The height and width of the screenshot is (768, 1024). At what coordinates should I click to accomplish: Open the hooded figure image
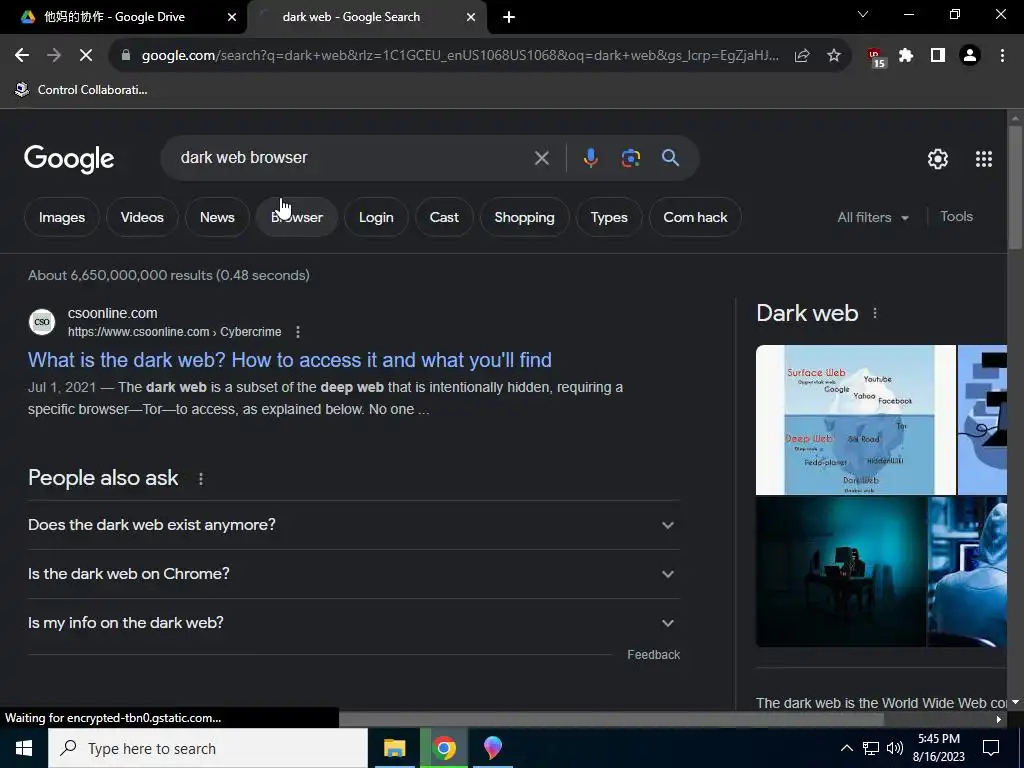tap(967, 571)
